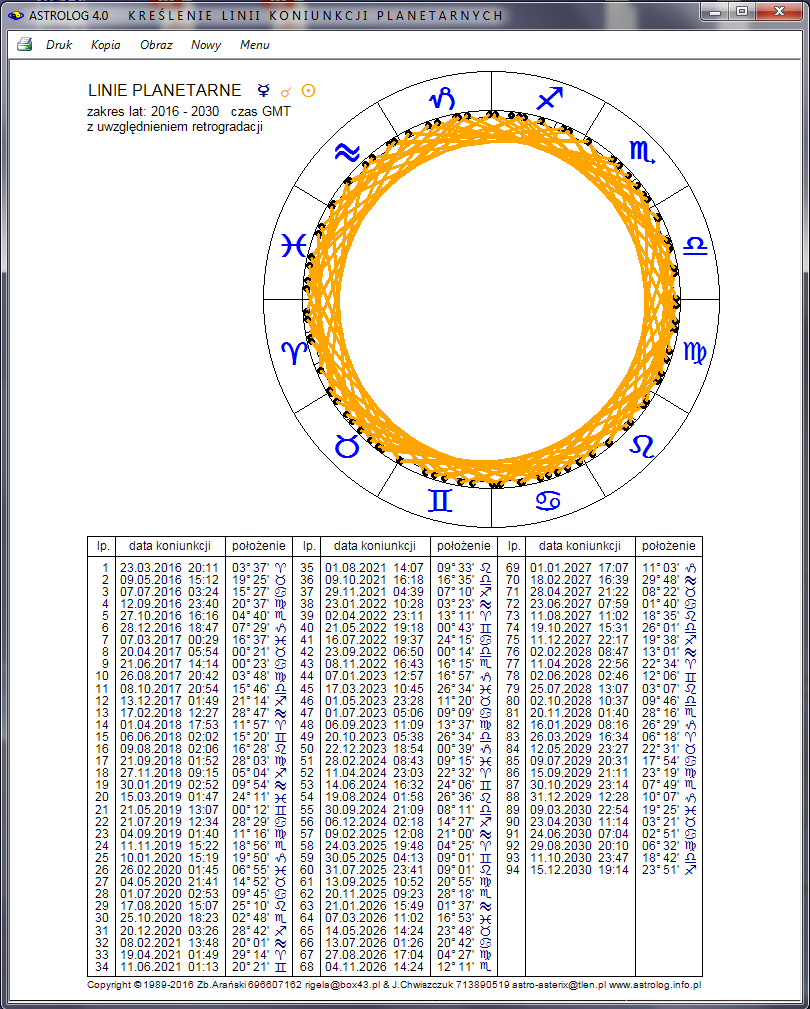Click the printer icon in the toolbar

tap(24, 44)
